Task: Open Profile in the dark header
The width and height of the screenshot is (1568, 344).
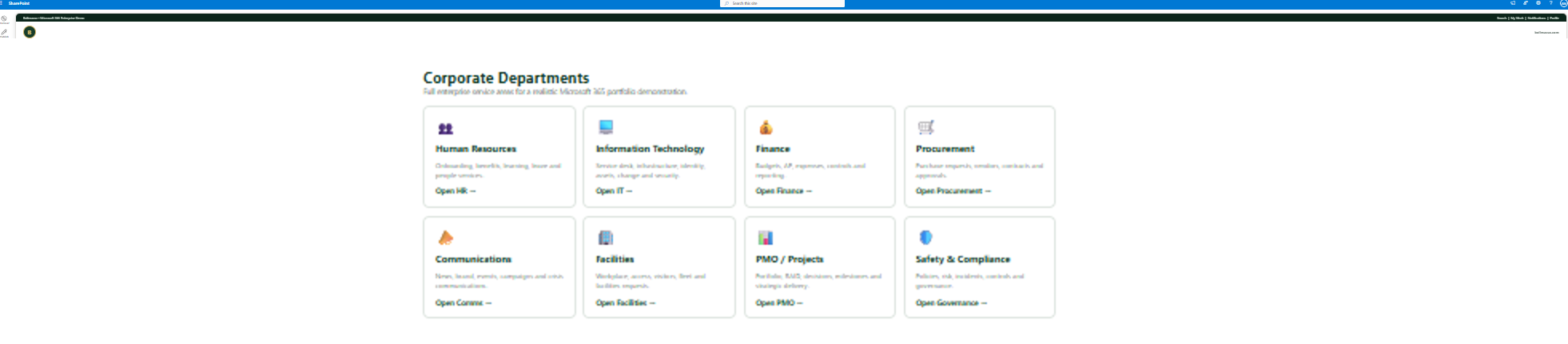Action: pyautogui.click(x=1554, y=18)
